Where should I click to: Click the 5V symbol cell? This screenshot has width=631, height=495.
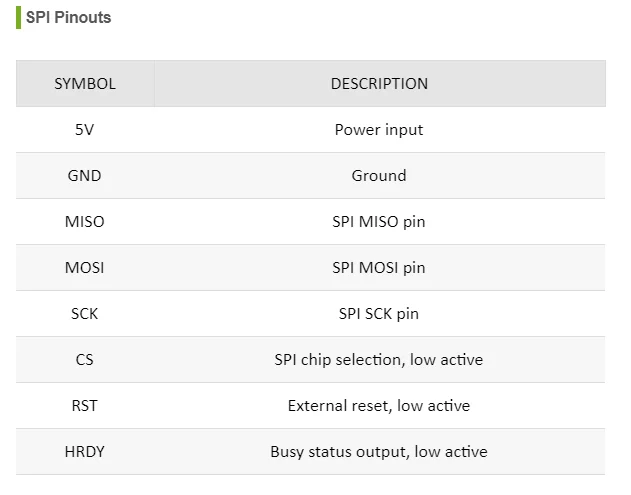(85, 130)
